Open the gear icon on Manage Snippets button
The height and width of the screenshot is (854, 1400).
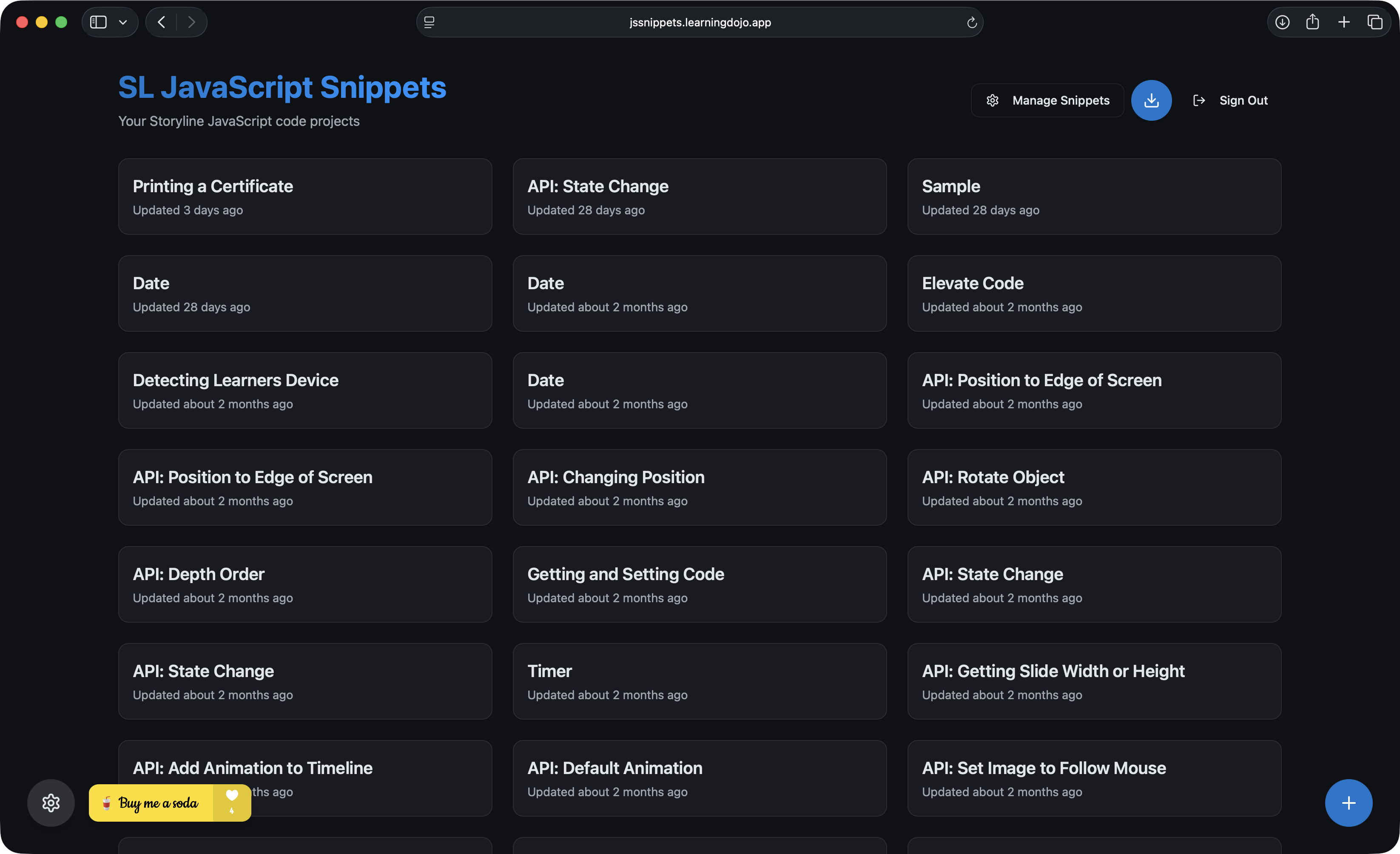[x=992, y=100]
